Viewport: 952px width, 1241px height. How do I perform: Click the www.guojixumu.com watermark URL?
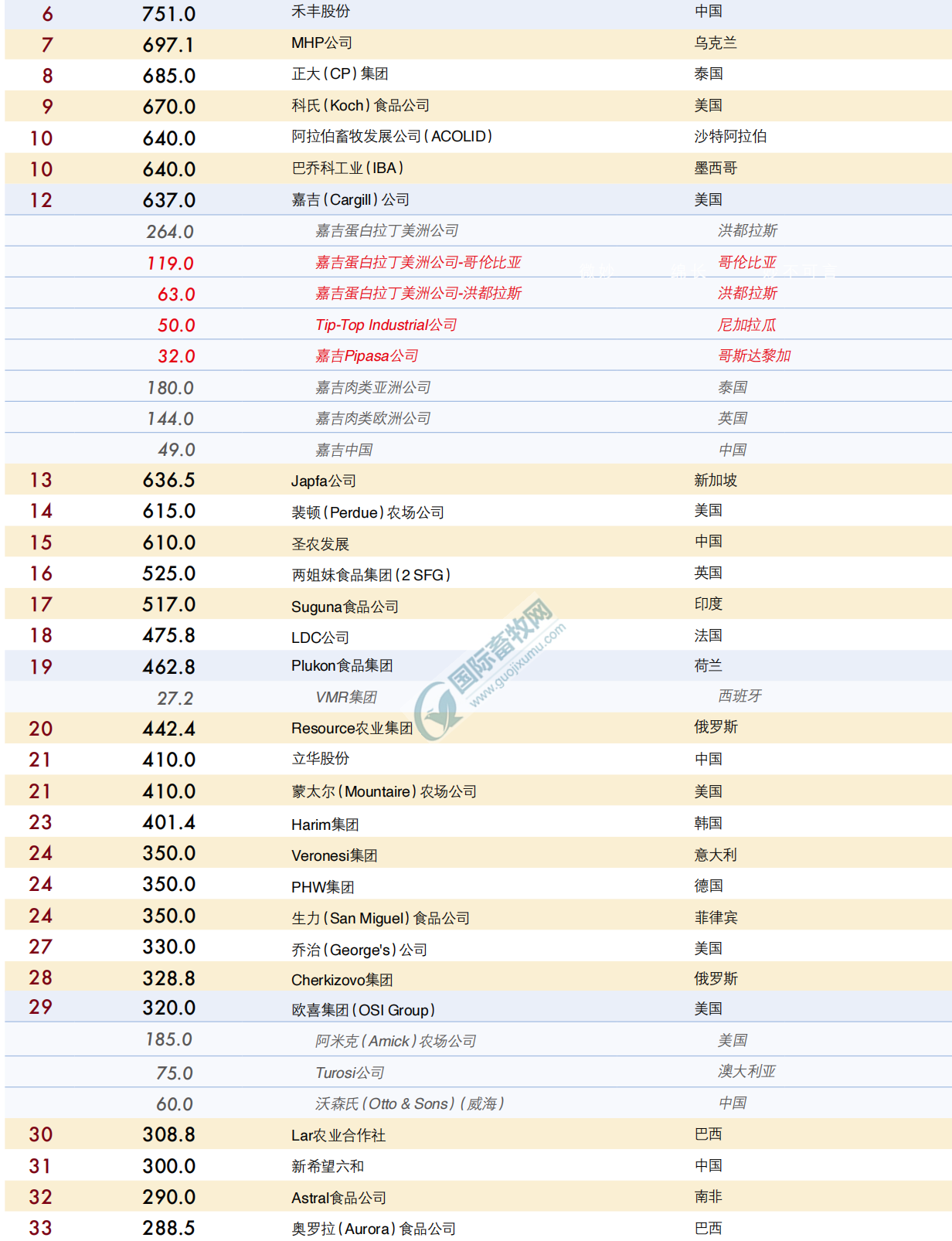tap(519, 666)
